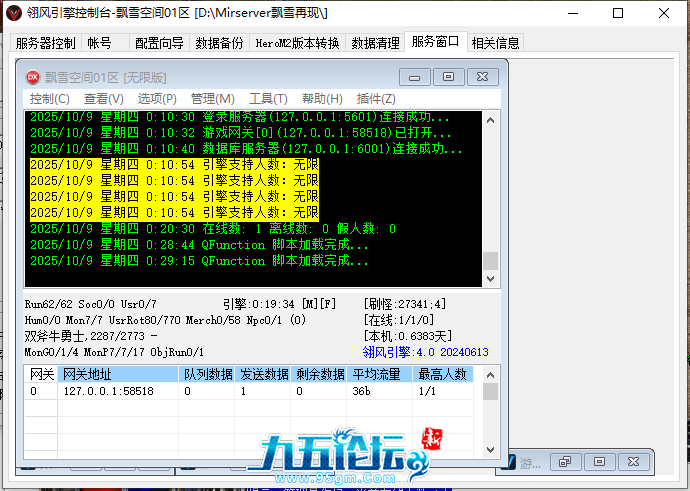690x491 pixels.
Task: Open the 控制(C) menu
Action: click(x=49, y=99)
